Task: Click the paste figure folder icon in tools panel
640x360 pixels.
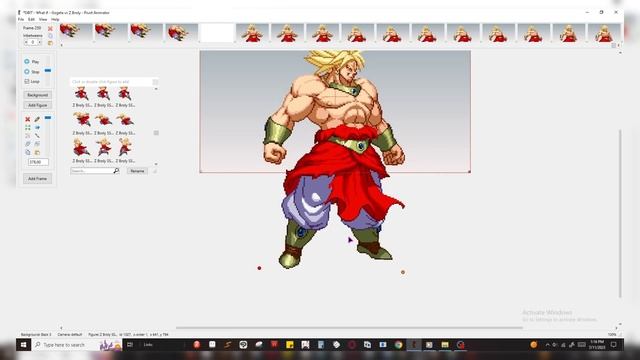Action: (x=37, y=152)
